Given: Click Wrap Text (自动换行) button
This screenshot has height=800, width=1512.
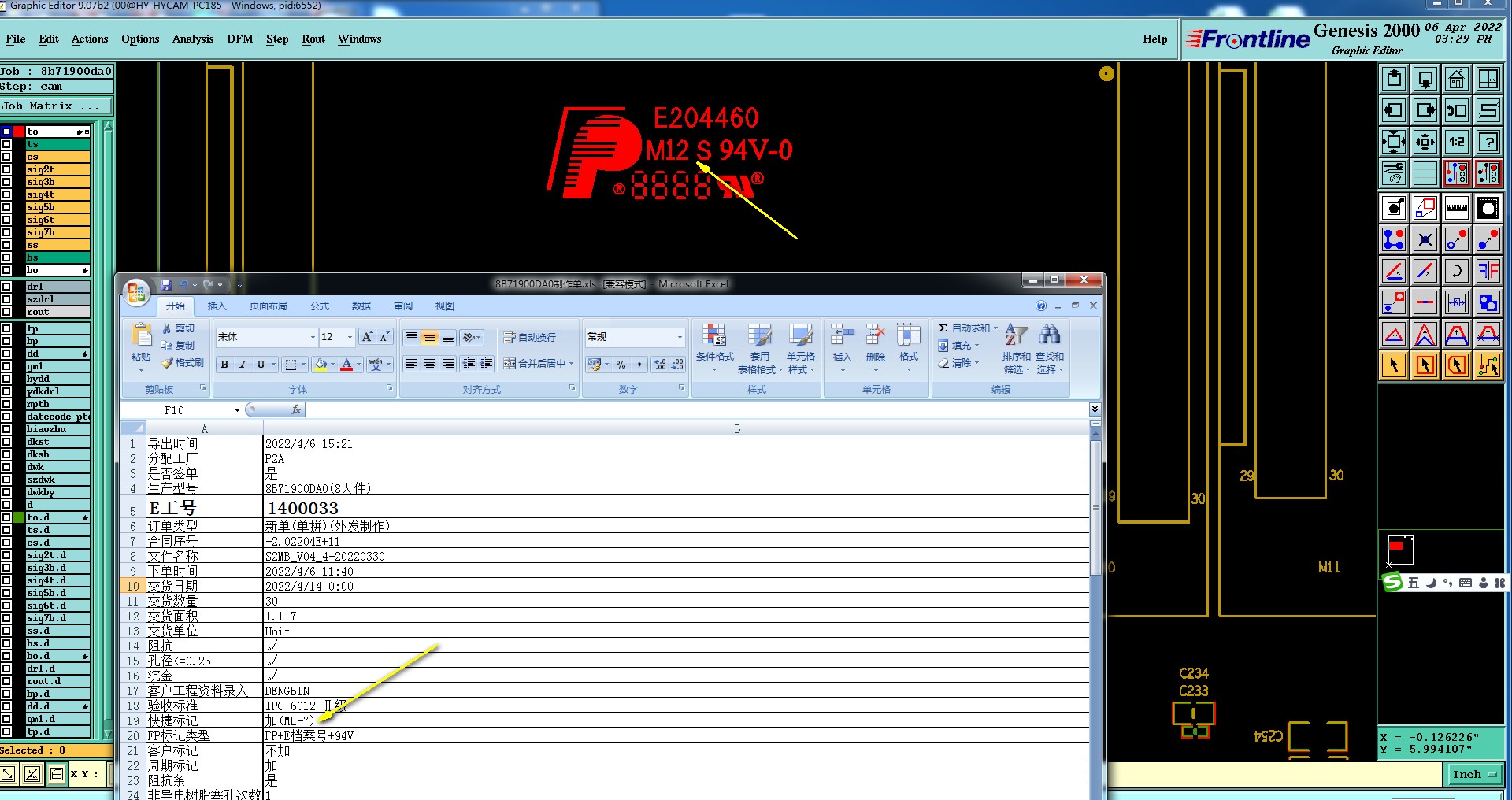Looking at the screenshot, I should coord(531,337).
